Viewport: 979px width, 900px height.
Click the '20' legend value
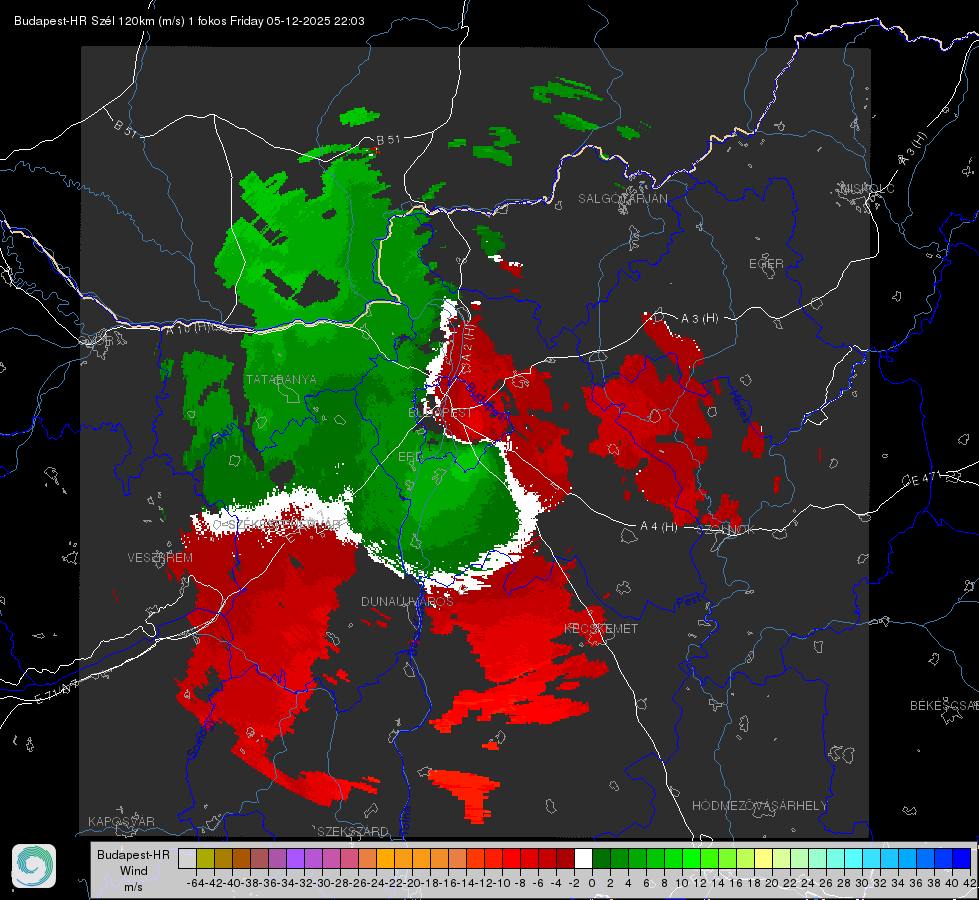point(772,883)
